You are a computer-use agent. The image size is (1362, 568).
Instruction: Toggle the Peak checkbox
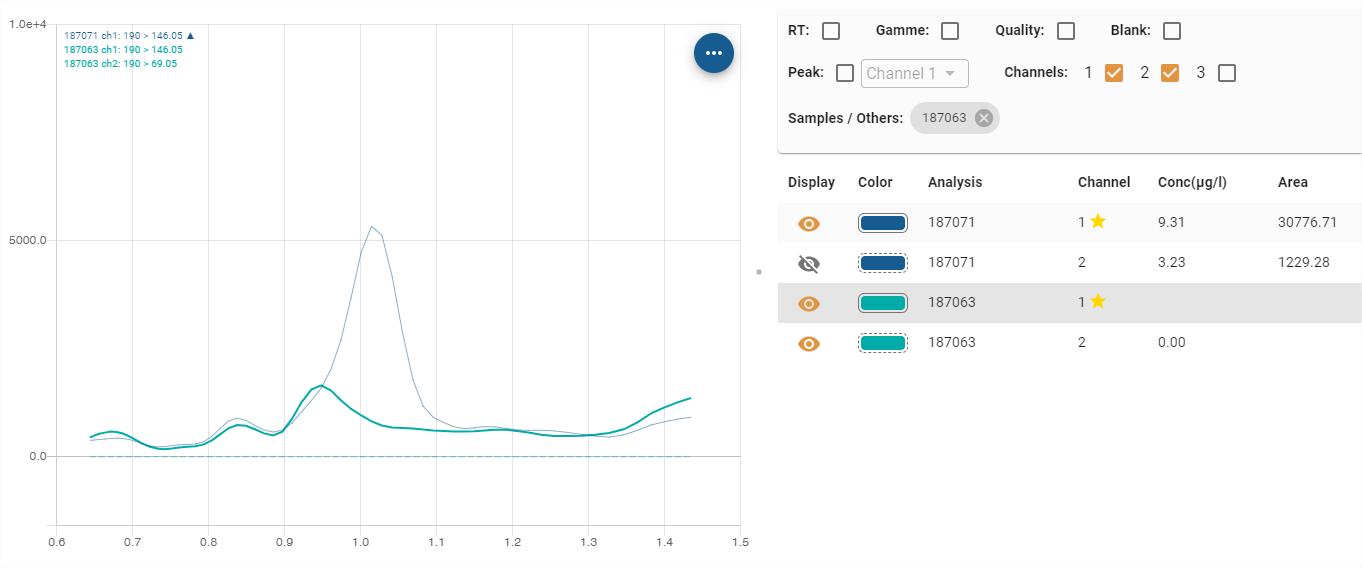845,73
